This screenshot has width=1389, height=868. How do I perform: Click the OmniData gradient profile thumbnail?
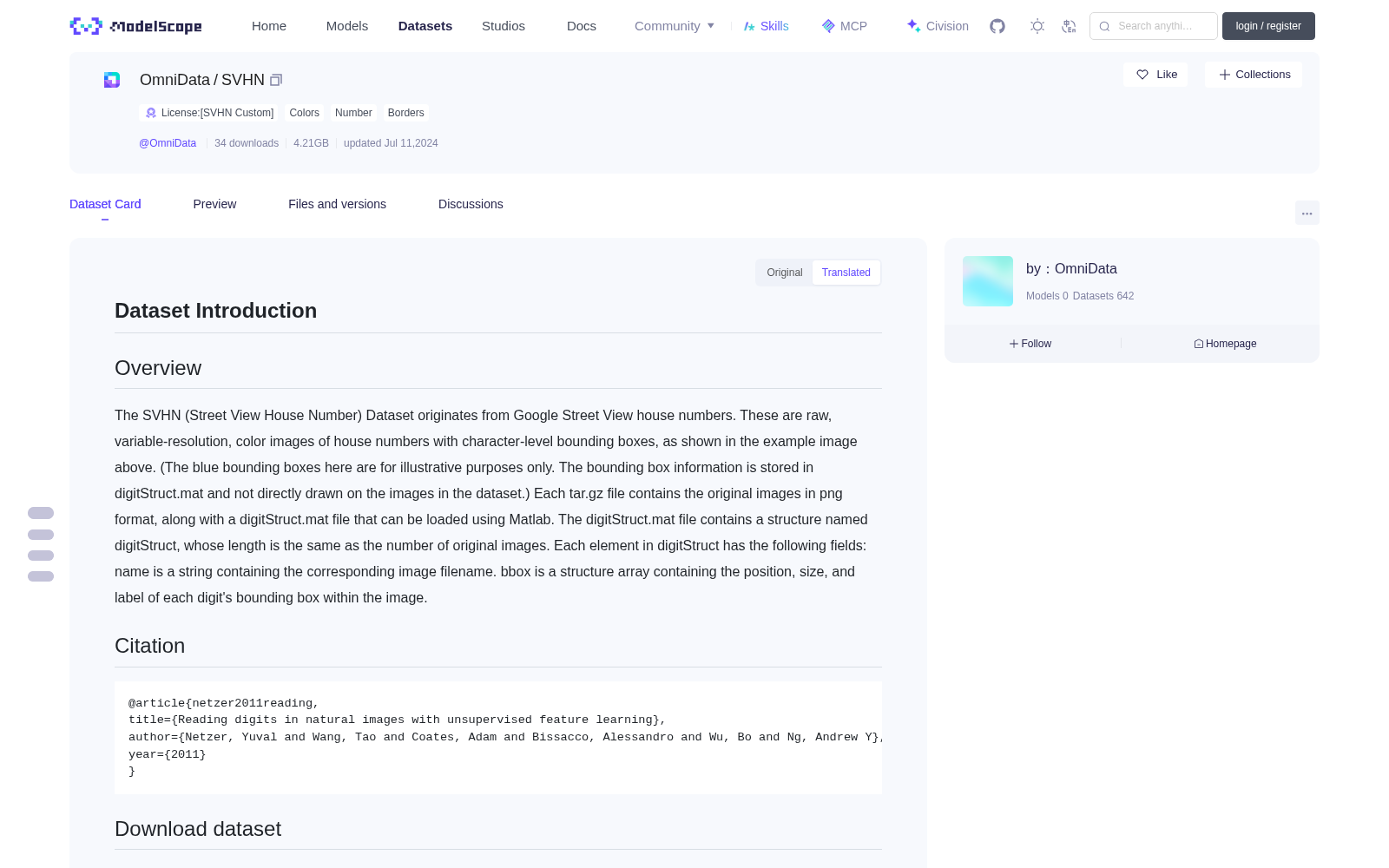(x=988, y=281)
